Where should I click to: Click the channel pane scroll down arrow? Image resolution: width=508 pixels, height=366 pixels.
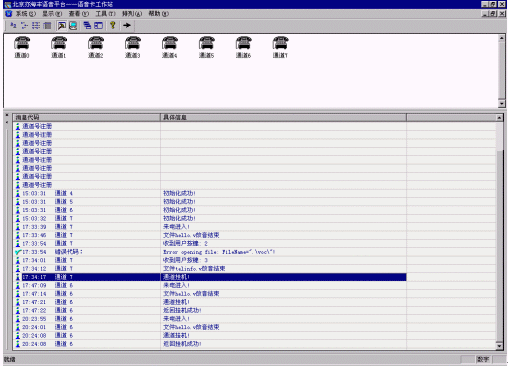point(502,104)
